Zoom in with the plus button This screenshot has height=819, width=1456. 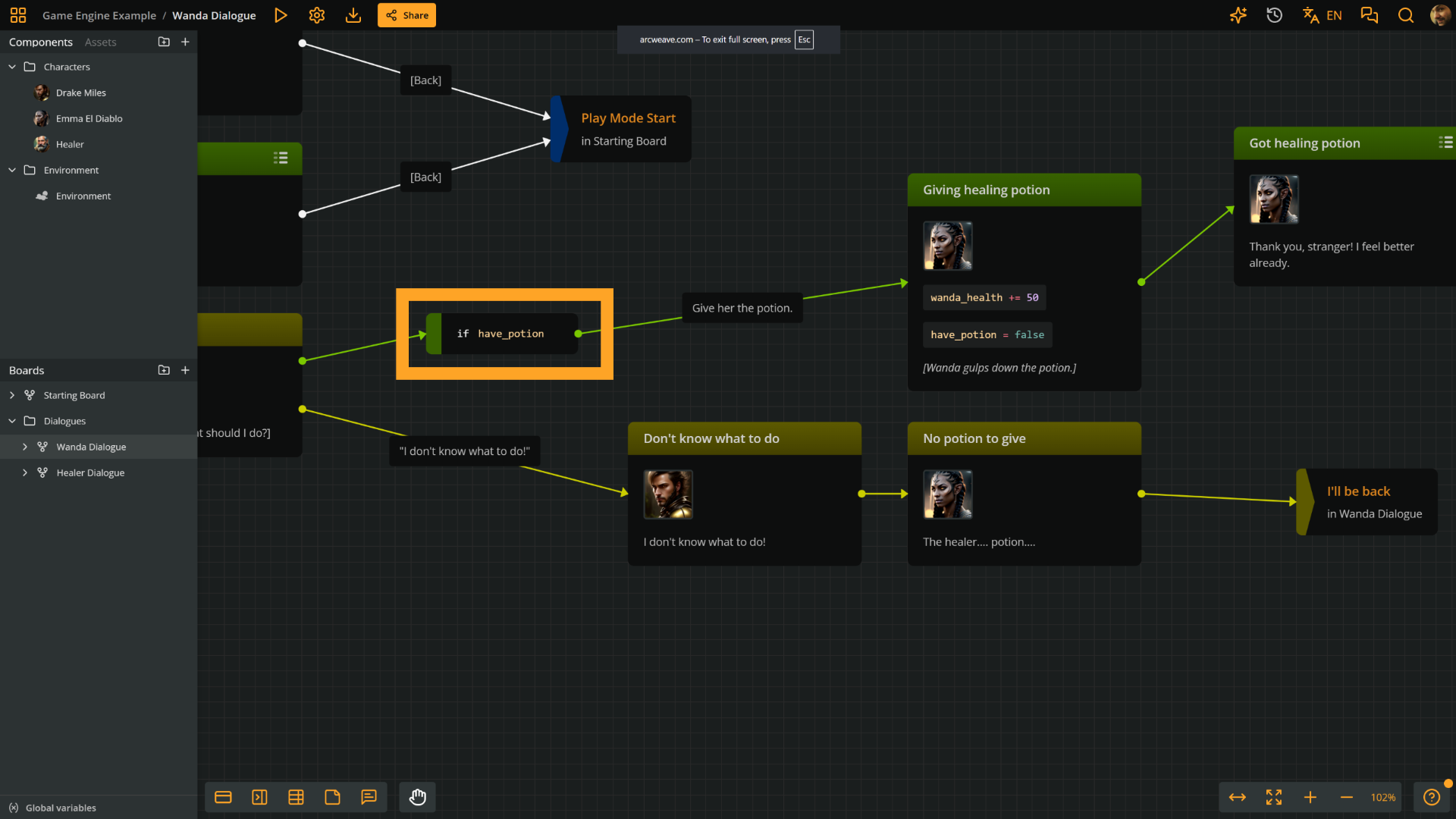click(1310, 797)
